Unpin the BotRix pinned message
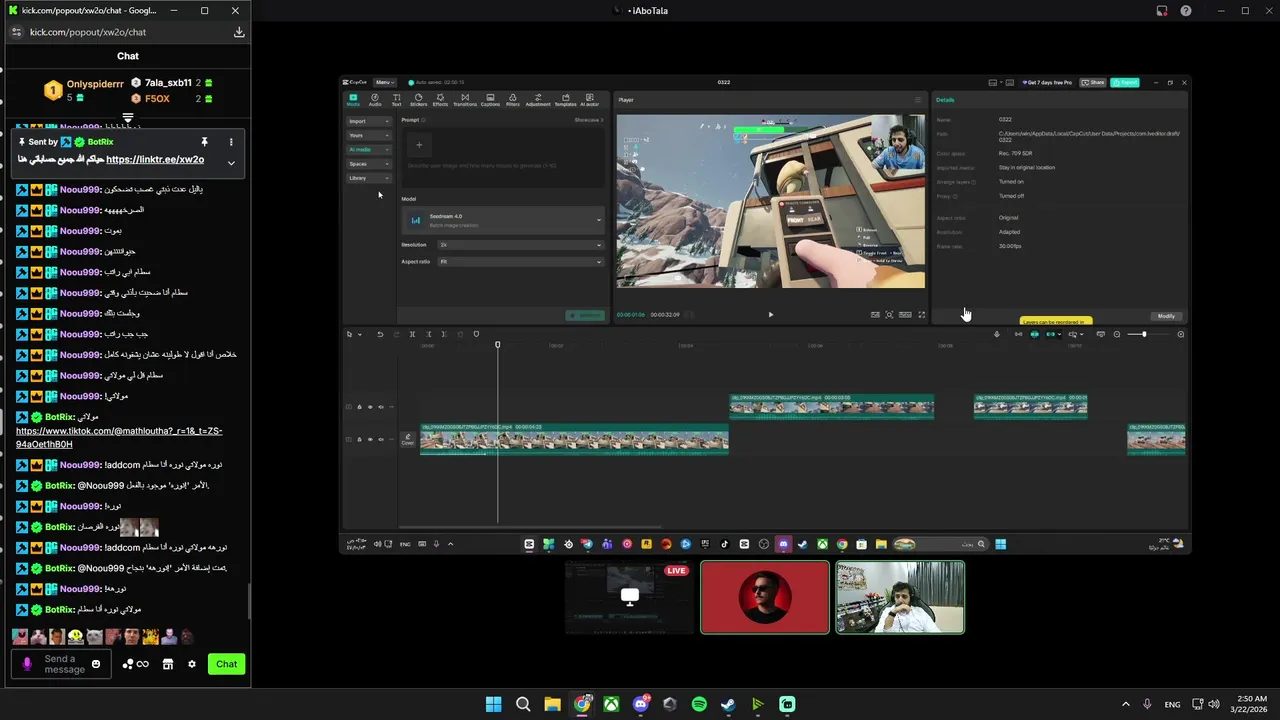The image size is (1280, 720). (204, 142)
